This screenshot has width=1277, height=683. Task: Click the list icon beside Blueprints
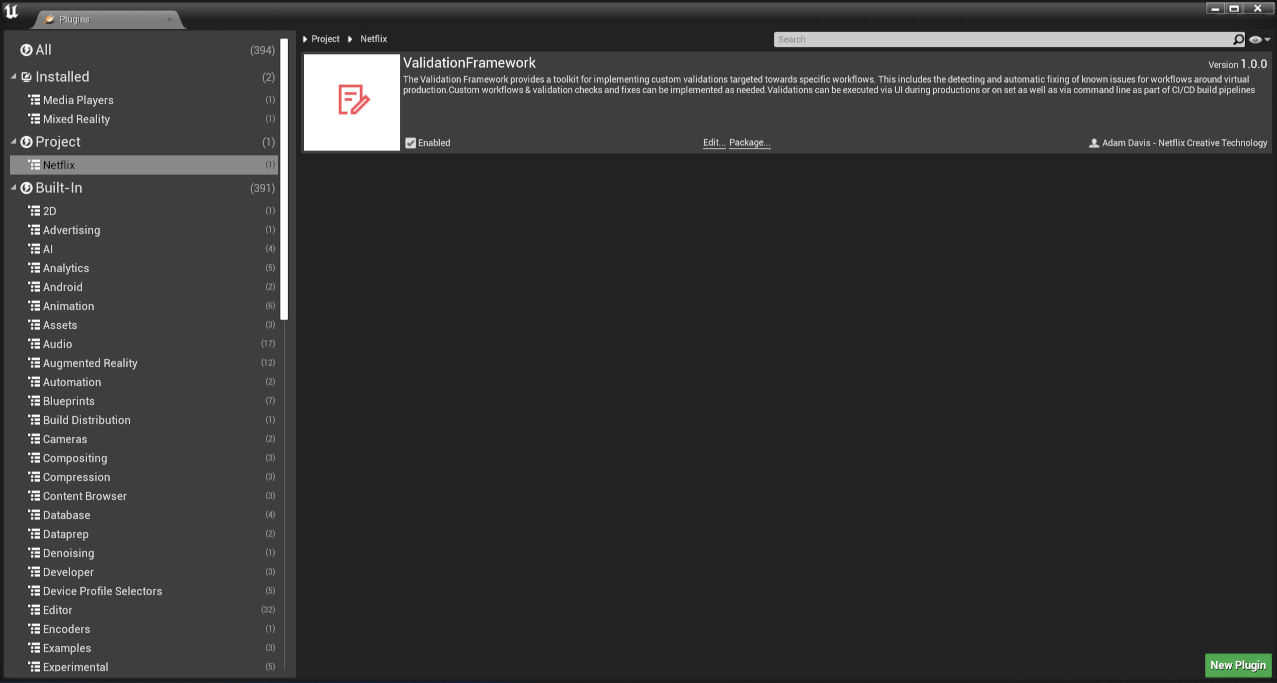(34, 401)
